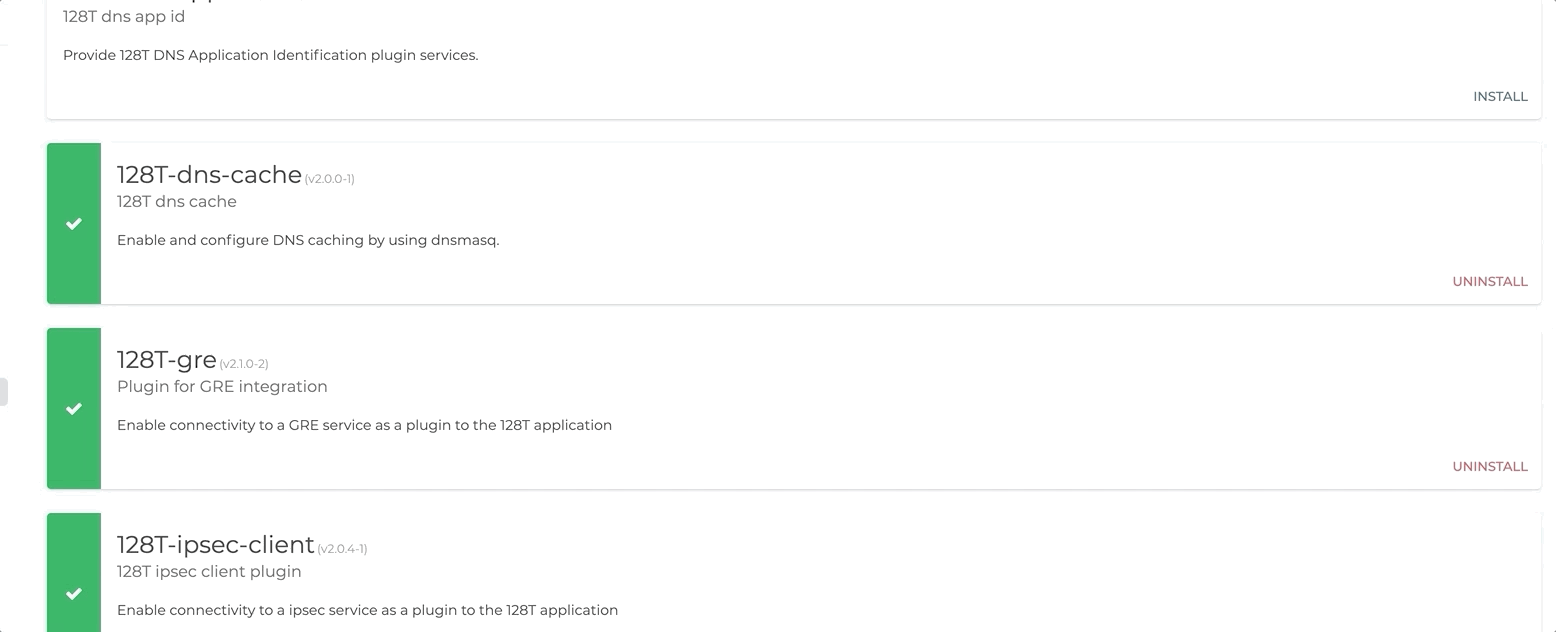Click the v2.0.4-1 version label
The image size is (1556, 632).
click(x=342, y=549)
